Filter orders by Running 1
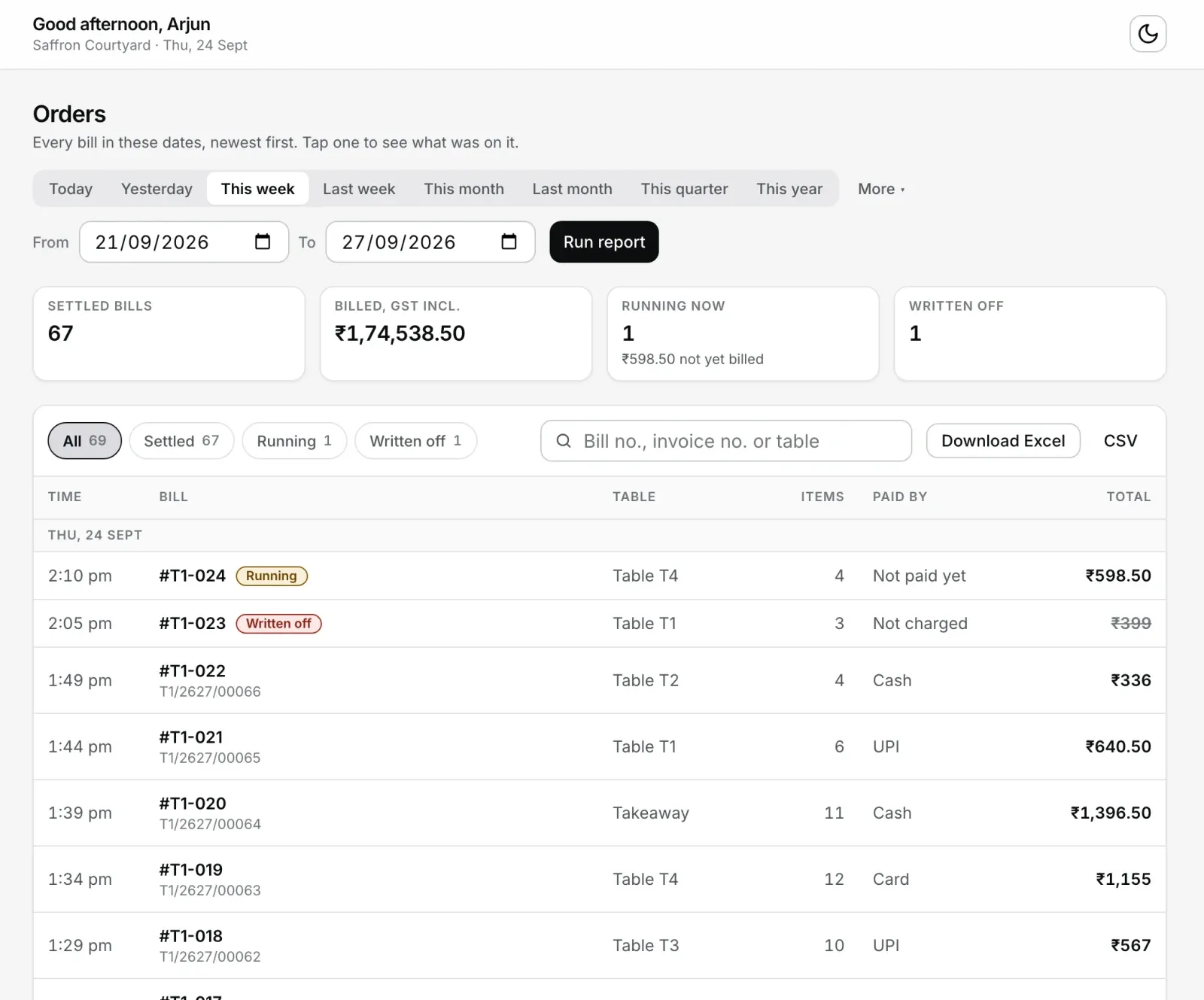1204x1000 pixels. pos(294,441)
